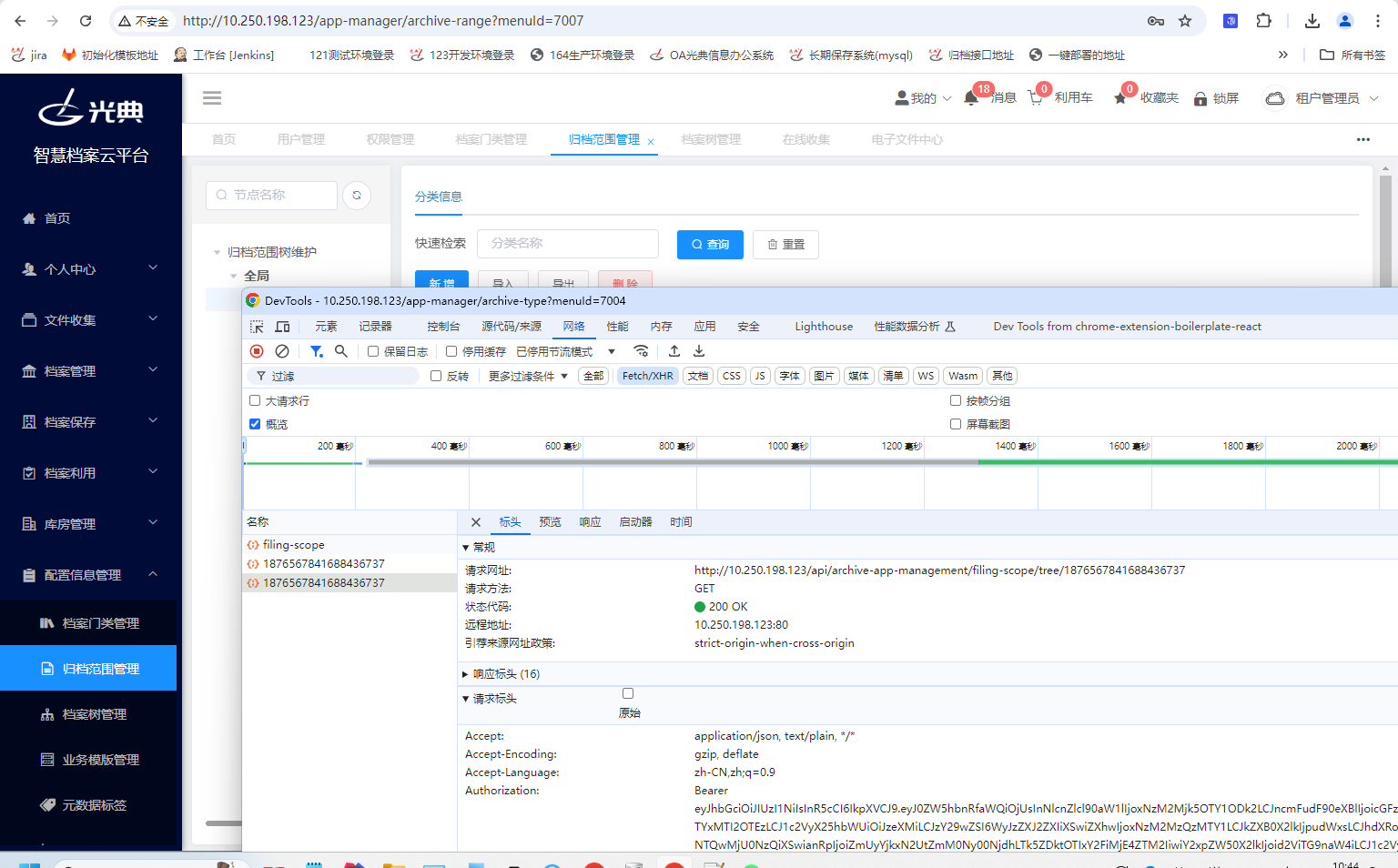
Task: Select the filing-scope request
Action: (x=349, y=545)
